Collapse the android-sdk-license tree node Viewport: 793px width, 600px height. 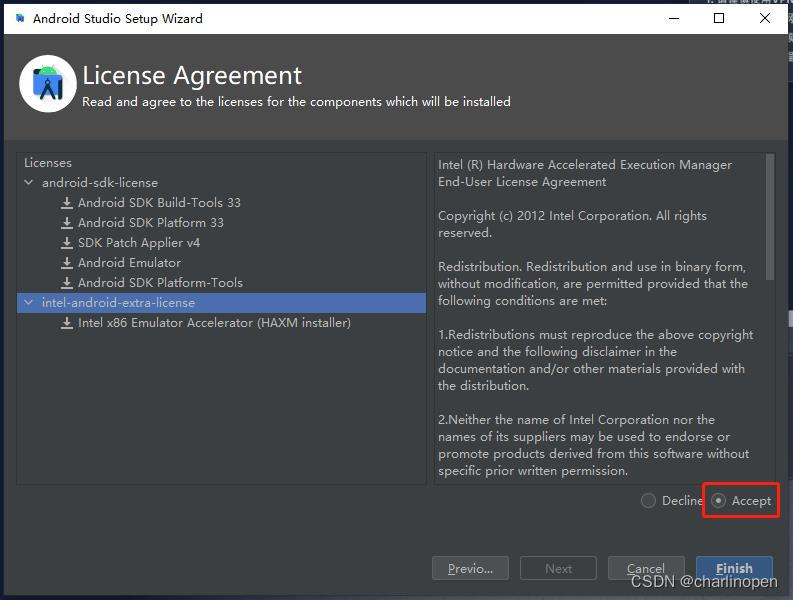point(29,183)
